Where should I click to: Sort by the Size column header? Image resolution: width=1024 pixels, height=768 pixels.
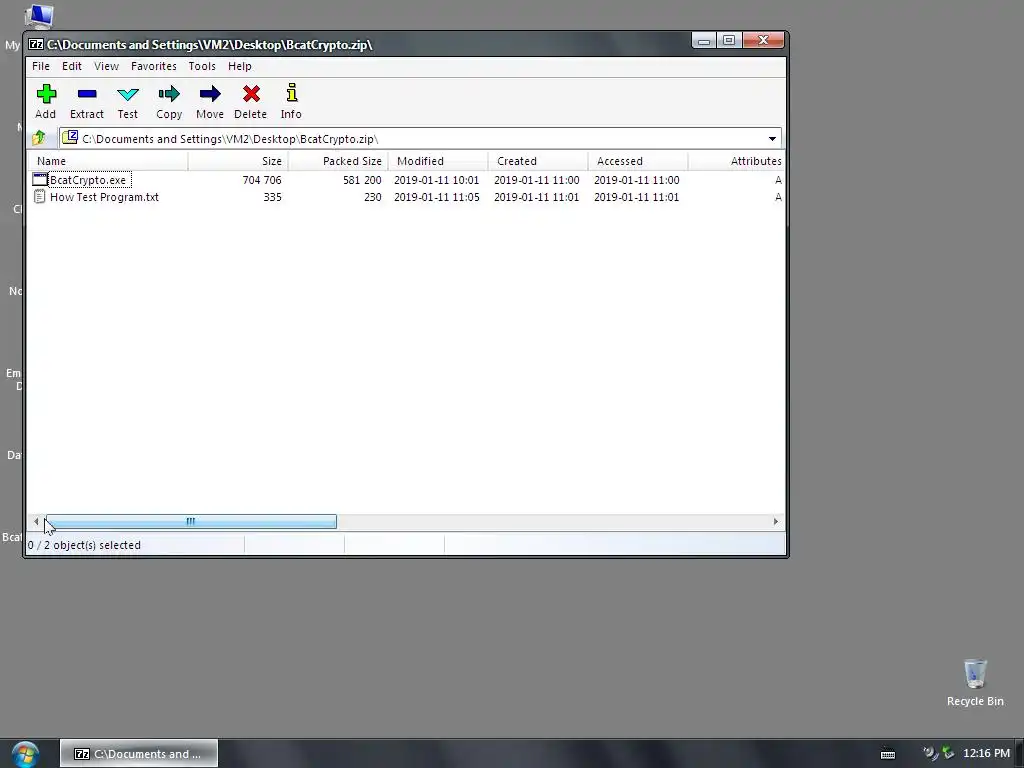coord(238,161)
